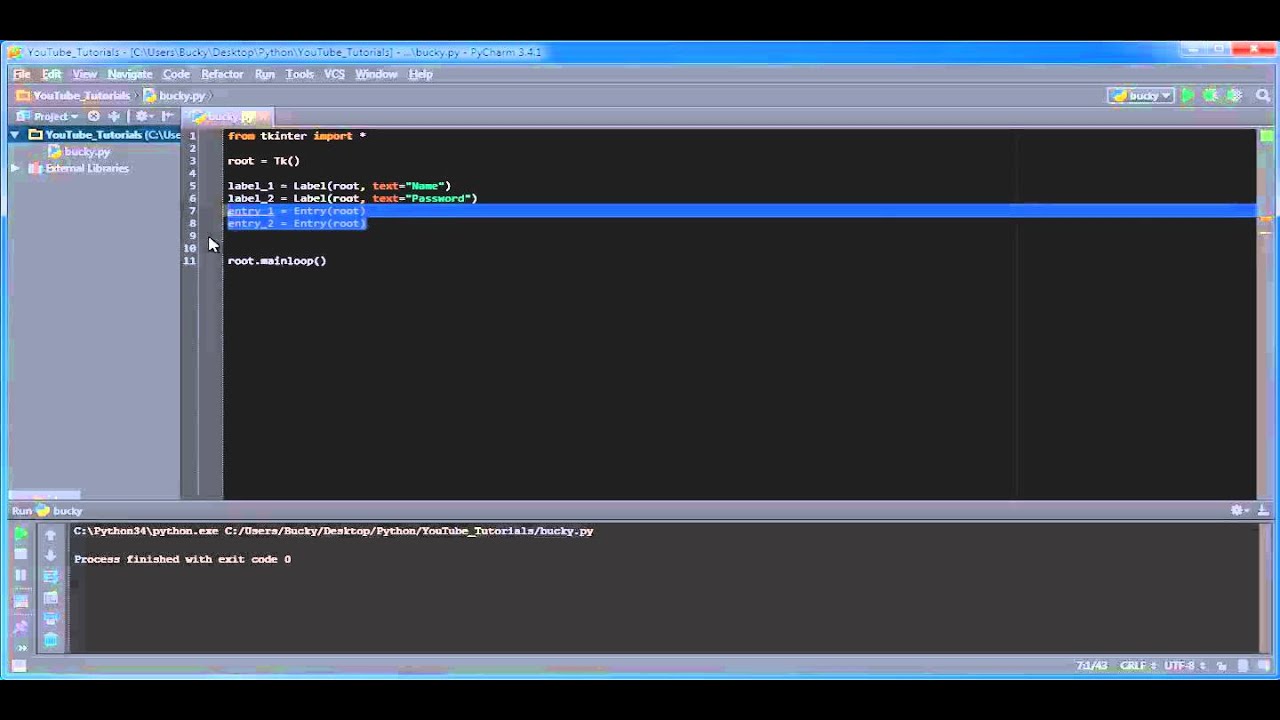
Task: Click the orange warning stripe marker
Action: 1265,219
